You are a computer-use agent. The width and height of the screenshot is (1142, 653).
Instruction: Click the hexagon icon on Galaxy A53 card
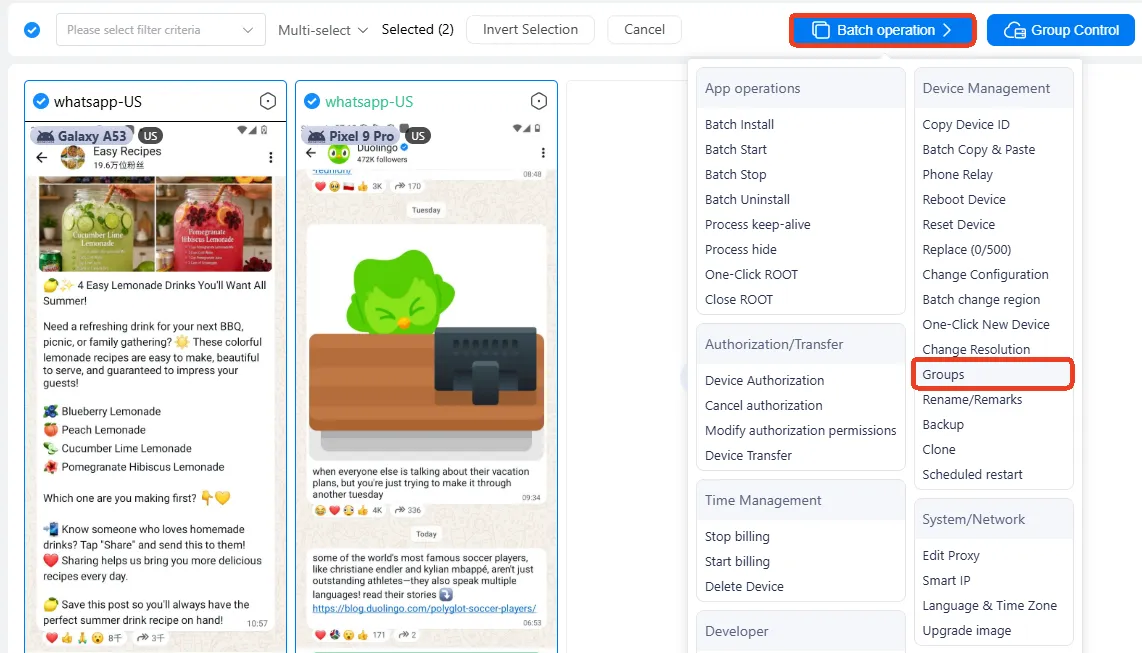coord(268,101)
